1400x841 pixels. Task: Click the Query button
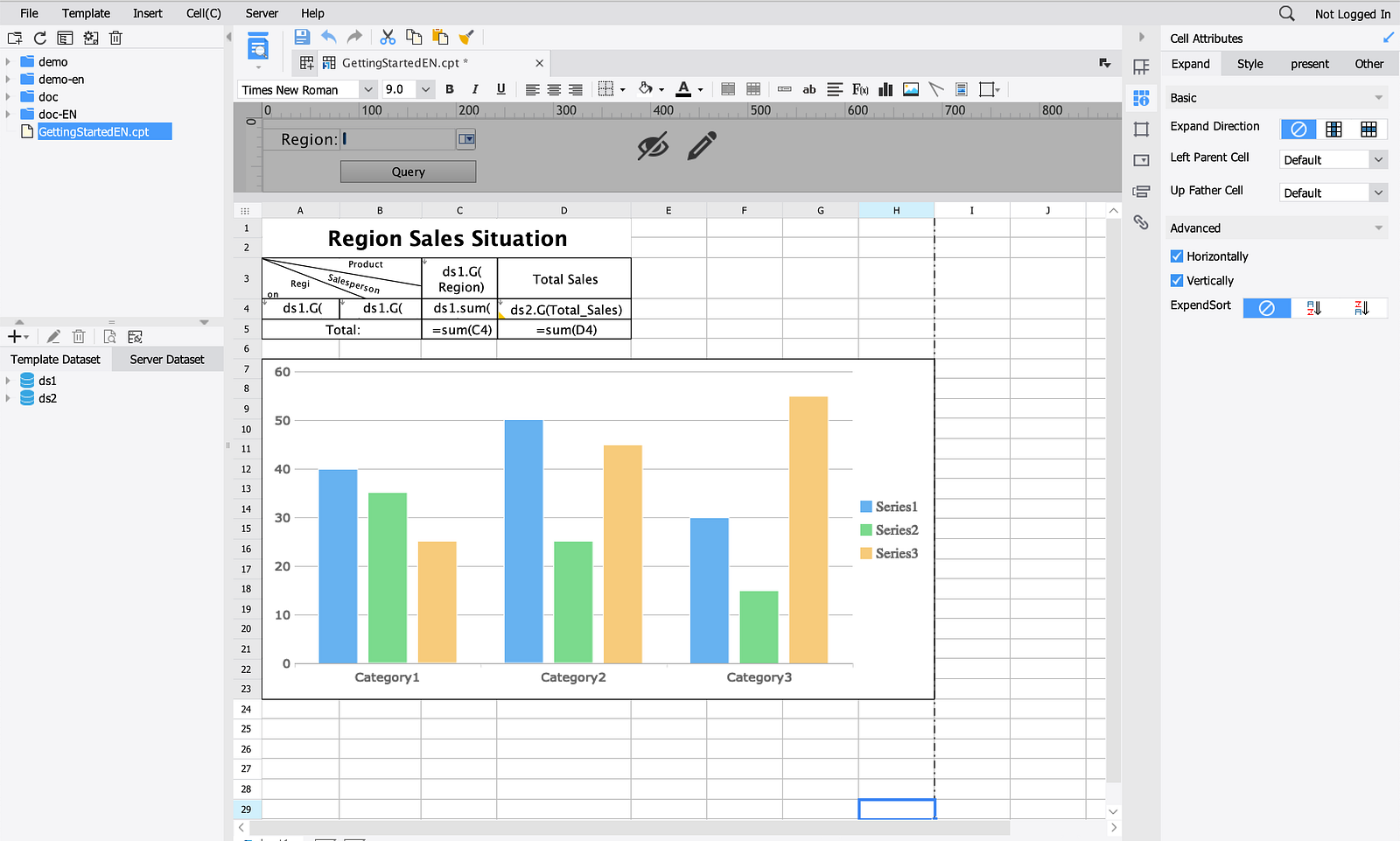409,172
